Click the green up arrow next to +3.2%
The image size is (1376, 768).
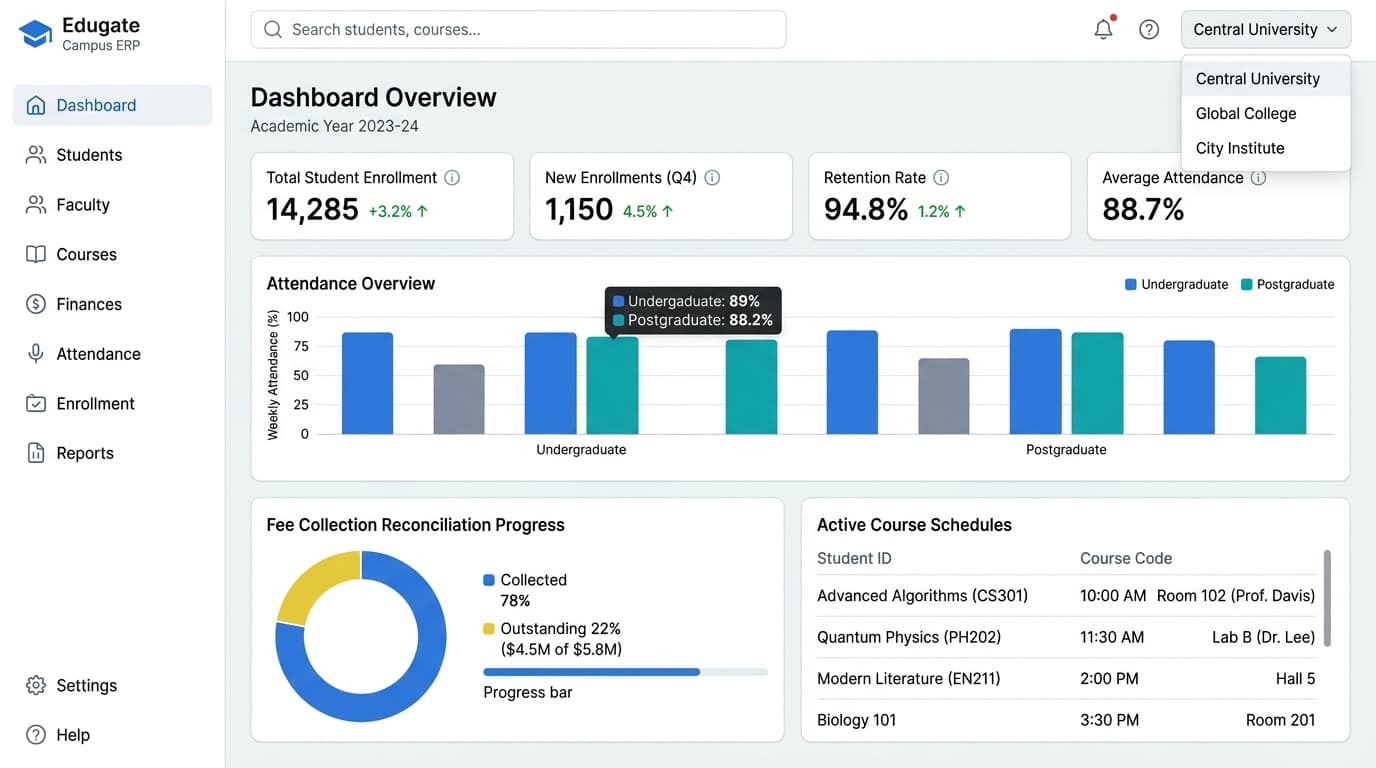tap(422, 212)
